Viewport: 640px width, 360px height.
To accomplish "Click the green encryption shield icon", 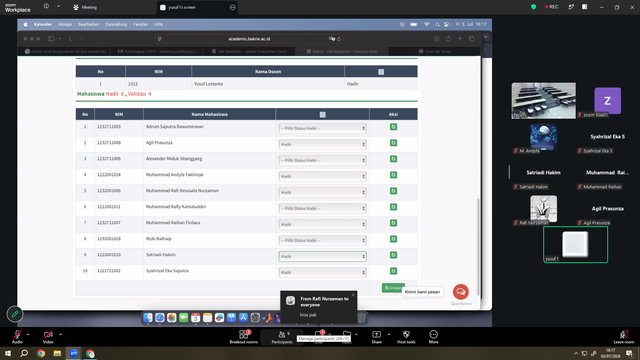I will pyautogui.click(x=533, y=7).
